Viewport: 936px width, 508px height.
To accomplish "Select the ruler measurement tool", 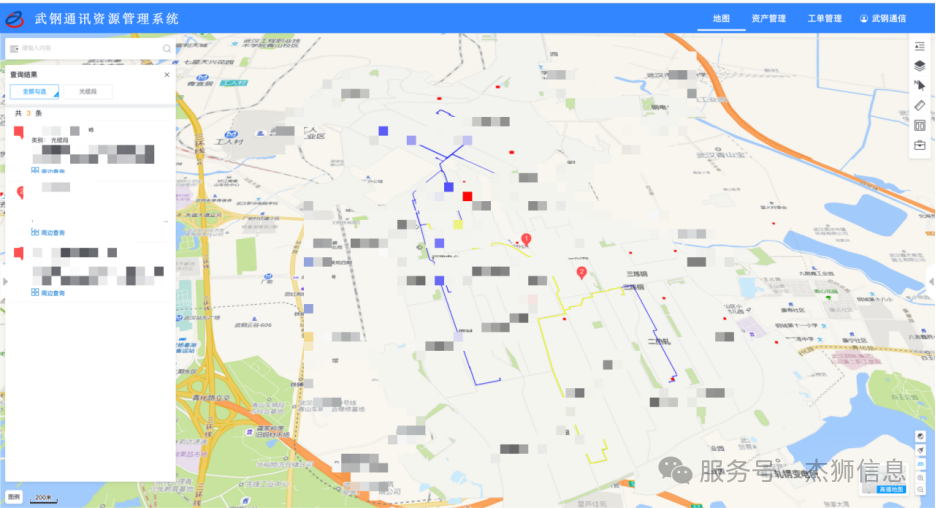I will coord(919,106).
